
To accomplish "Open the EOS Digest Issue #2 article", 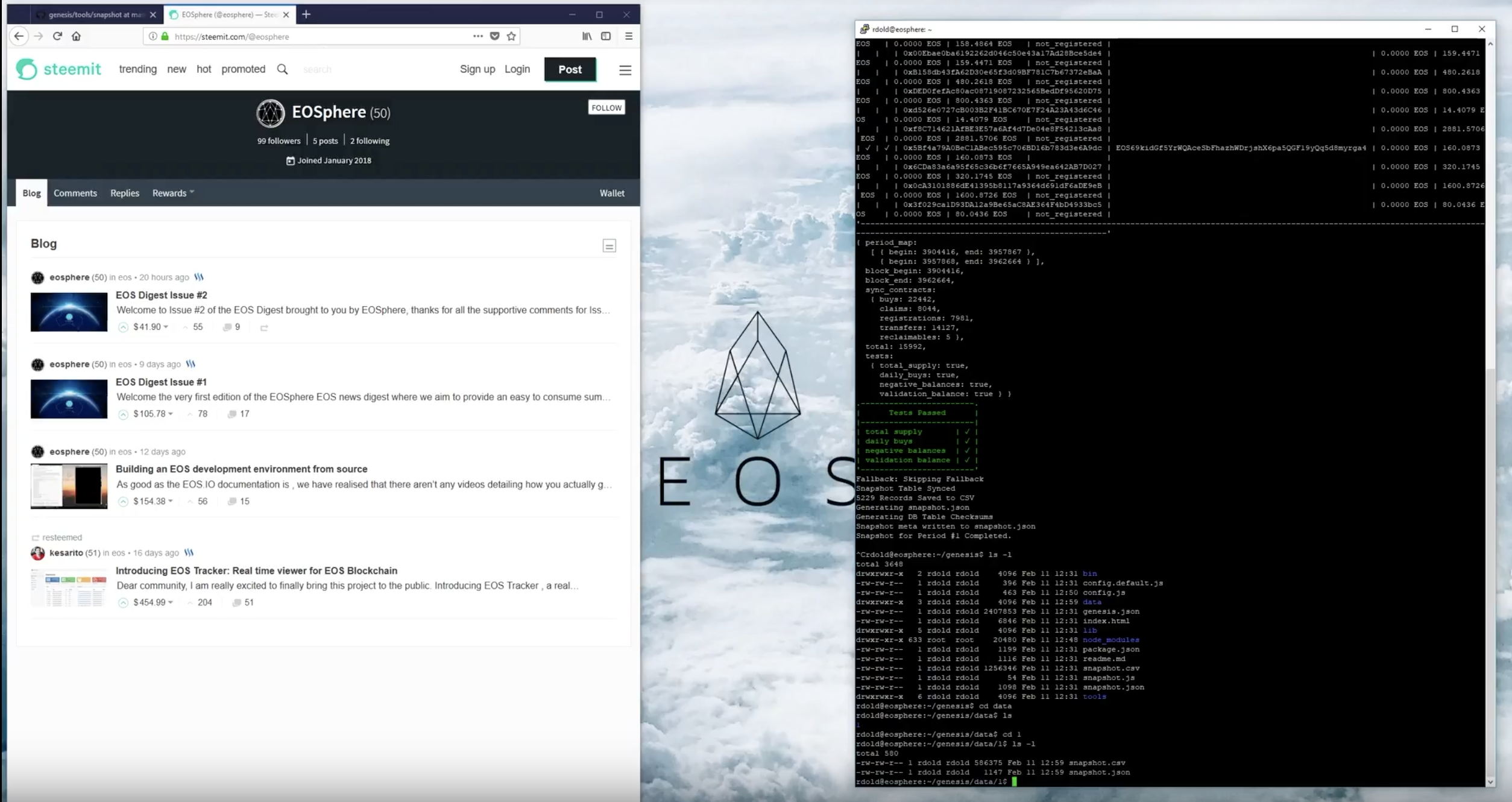I will pos(162,295).
